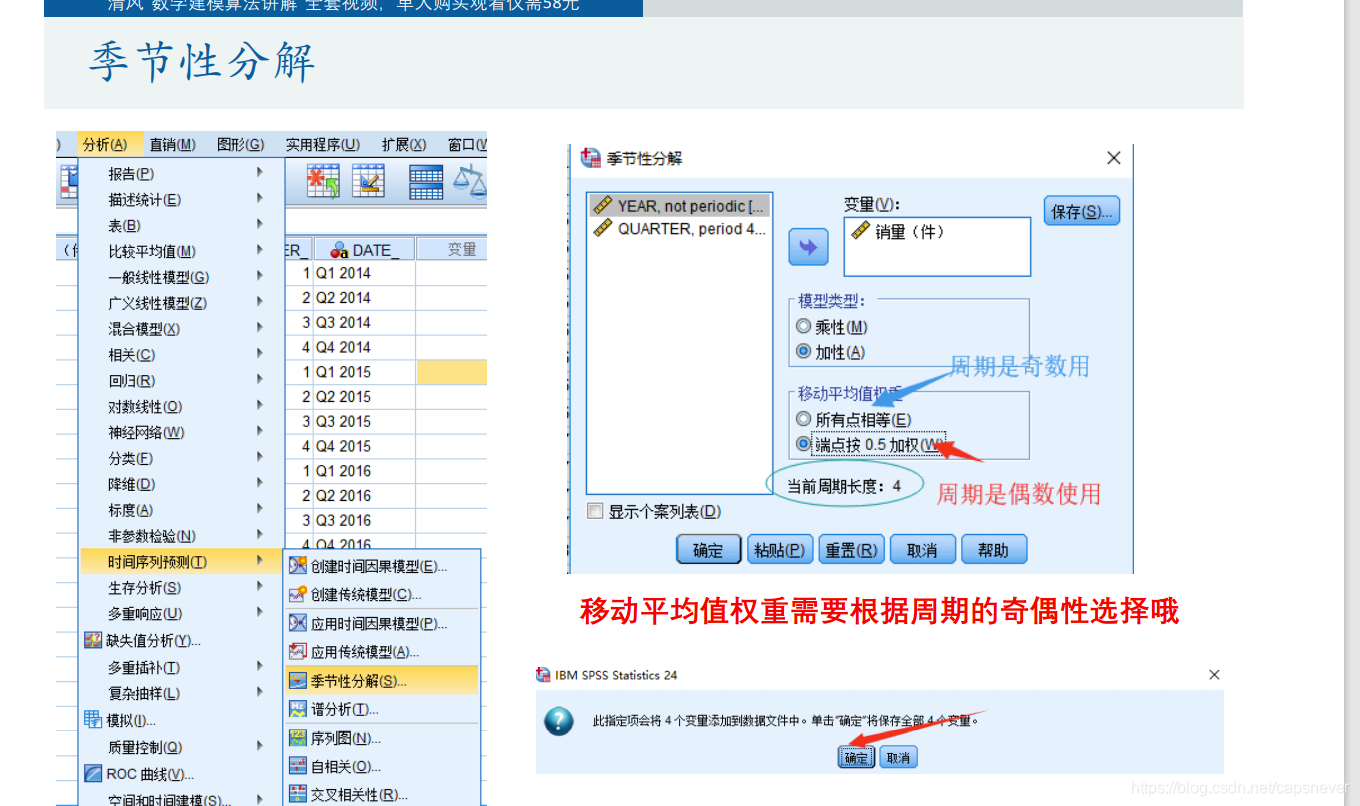Click the IBM SPSS Statistics 24 title icon
The image size is (1360, 806).
click(543, 675)
